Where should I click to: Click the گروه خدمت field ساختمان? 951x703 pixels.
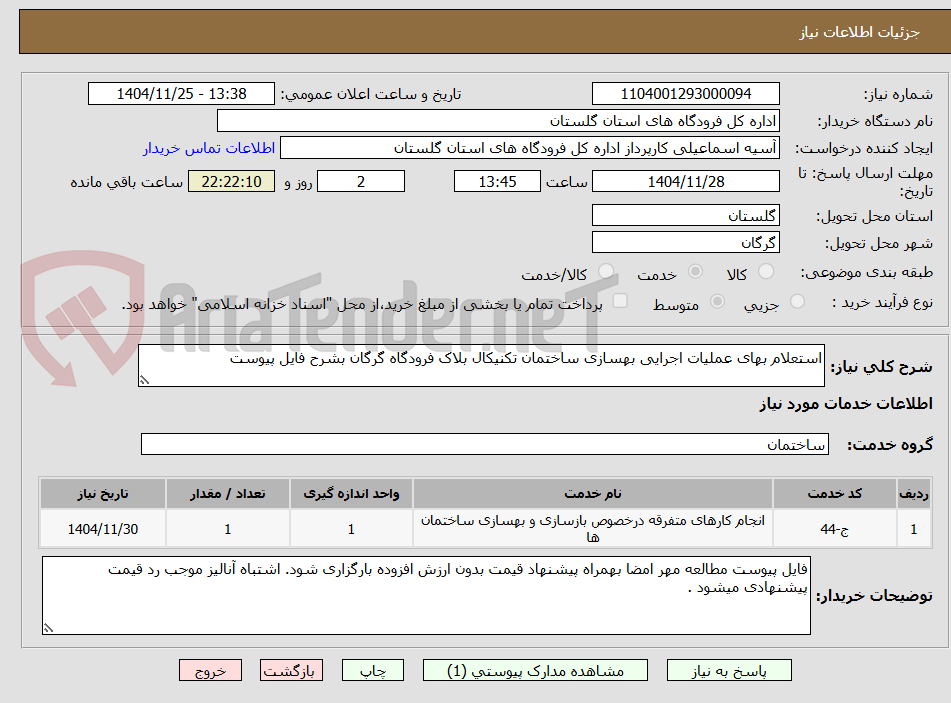(x=485, y=444)
